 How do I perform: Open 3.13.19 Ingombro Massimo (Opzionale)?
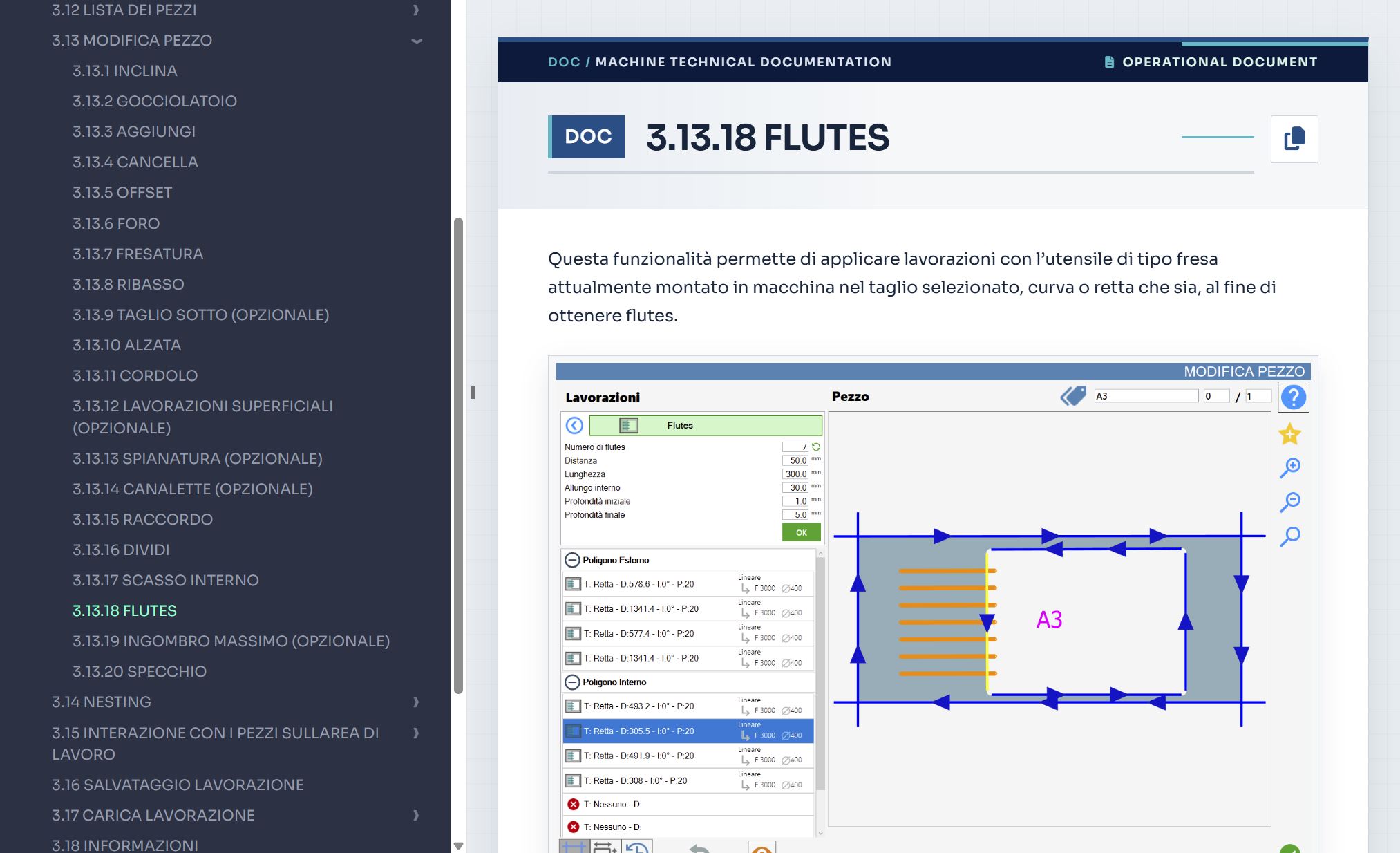pos(231,641)
